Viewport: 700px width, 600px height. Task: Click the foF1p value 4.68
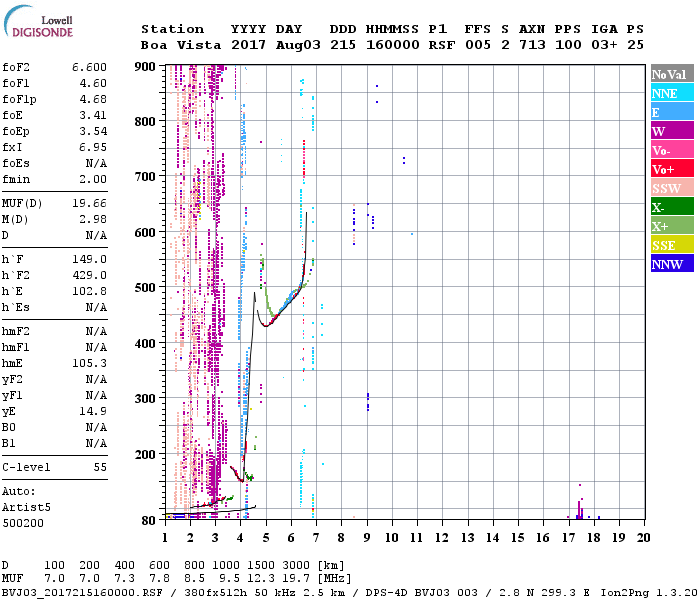tap(93, 99)
